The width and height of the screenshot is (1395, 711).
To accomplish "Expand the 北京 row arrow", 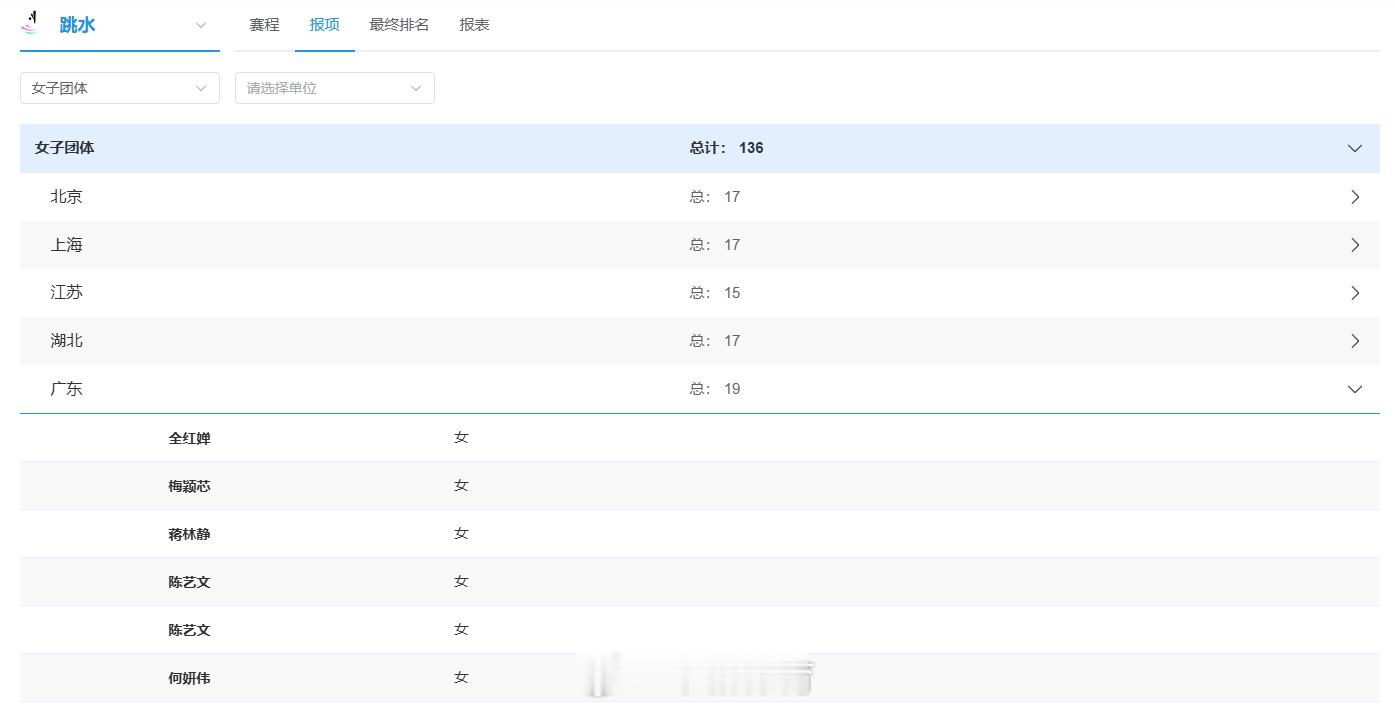I will click(1355, 197).
